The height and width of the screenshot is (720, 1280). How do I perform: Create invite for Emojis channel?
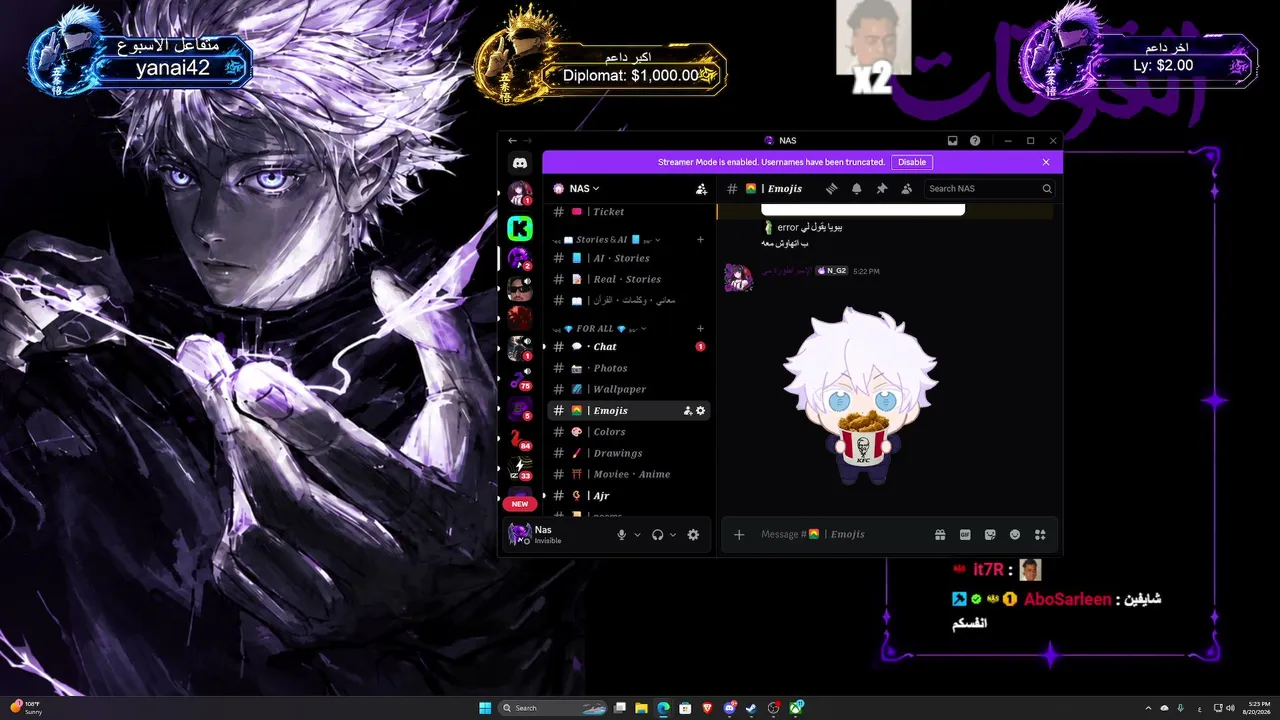click(x=688, y=411)
